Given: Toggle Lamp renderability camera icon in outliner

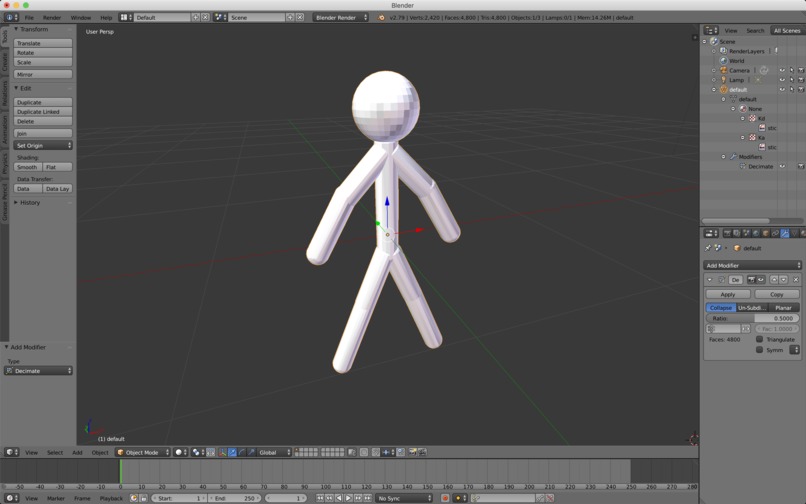Looking at the screenshot, I should pyautogui.click(x=801, y=80).
